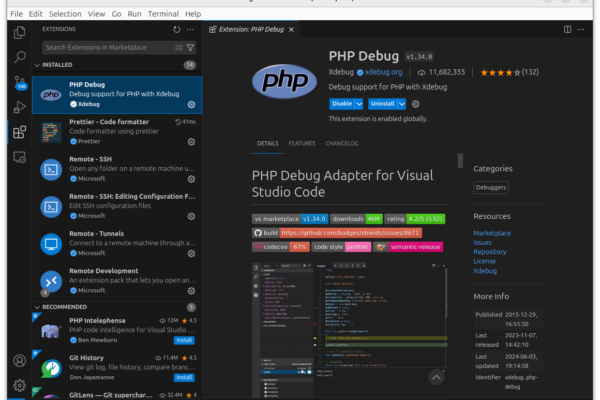The image size is (600, 400).
Task: Split the editor to the right
Action: point(567,29)
